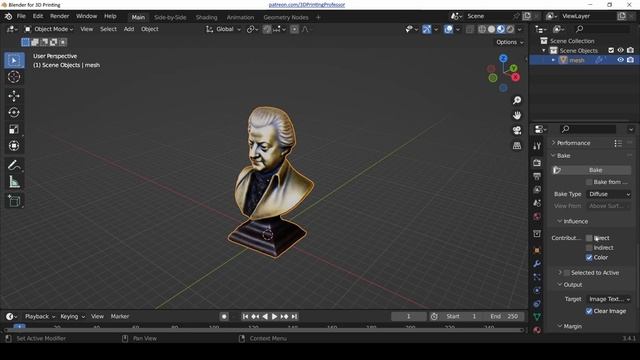Open the Particles properties tab
The height and width of the screenshot is (360, 640).
click(x=537, y=277)
